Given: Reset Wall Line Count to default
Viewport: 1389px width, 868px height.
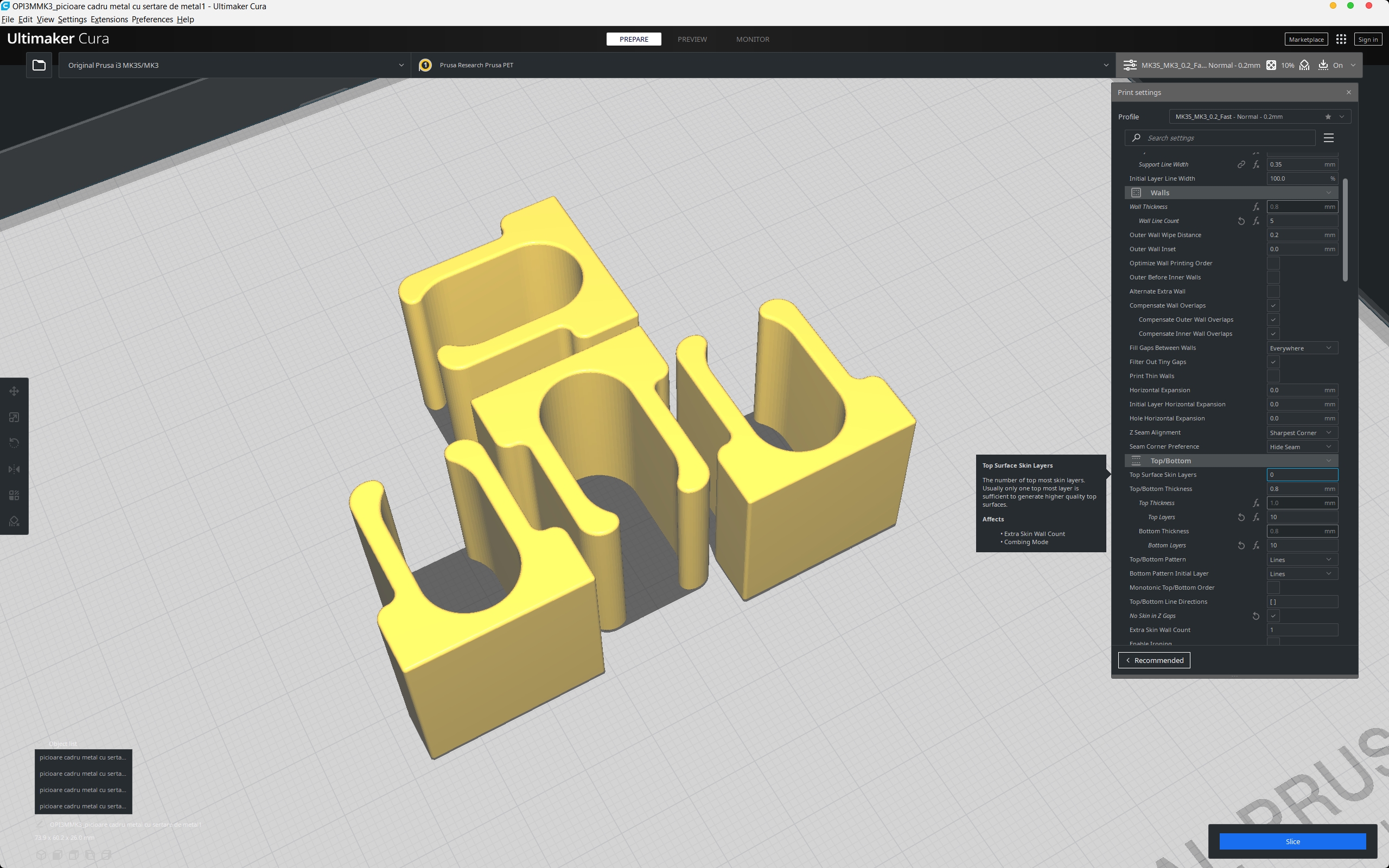Looking at the screenshot, I should click(1241, 221).
